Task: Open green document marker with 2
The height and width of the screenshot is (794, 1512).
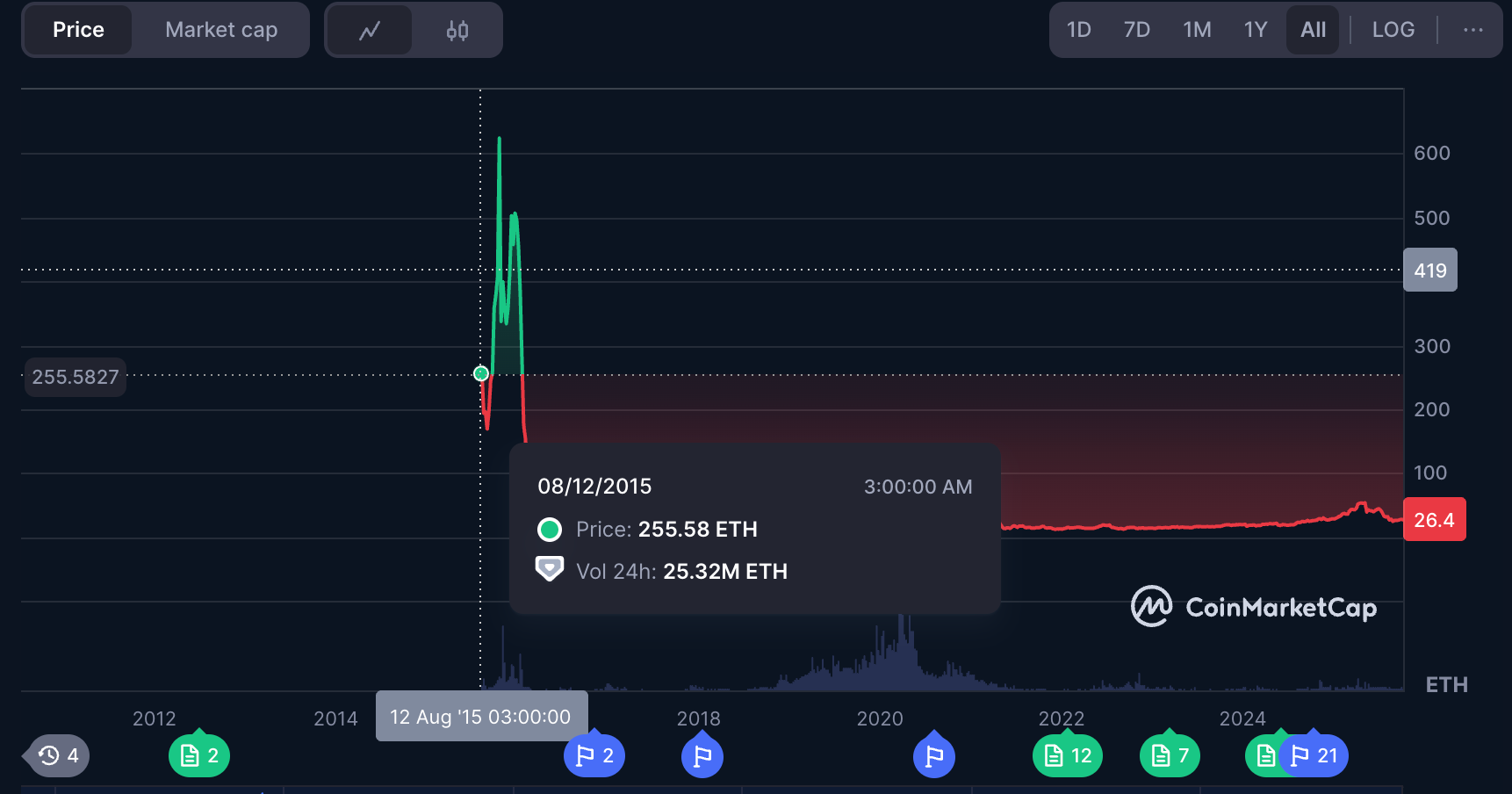Action: [x=199, y=755]
